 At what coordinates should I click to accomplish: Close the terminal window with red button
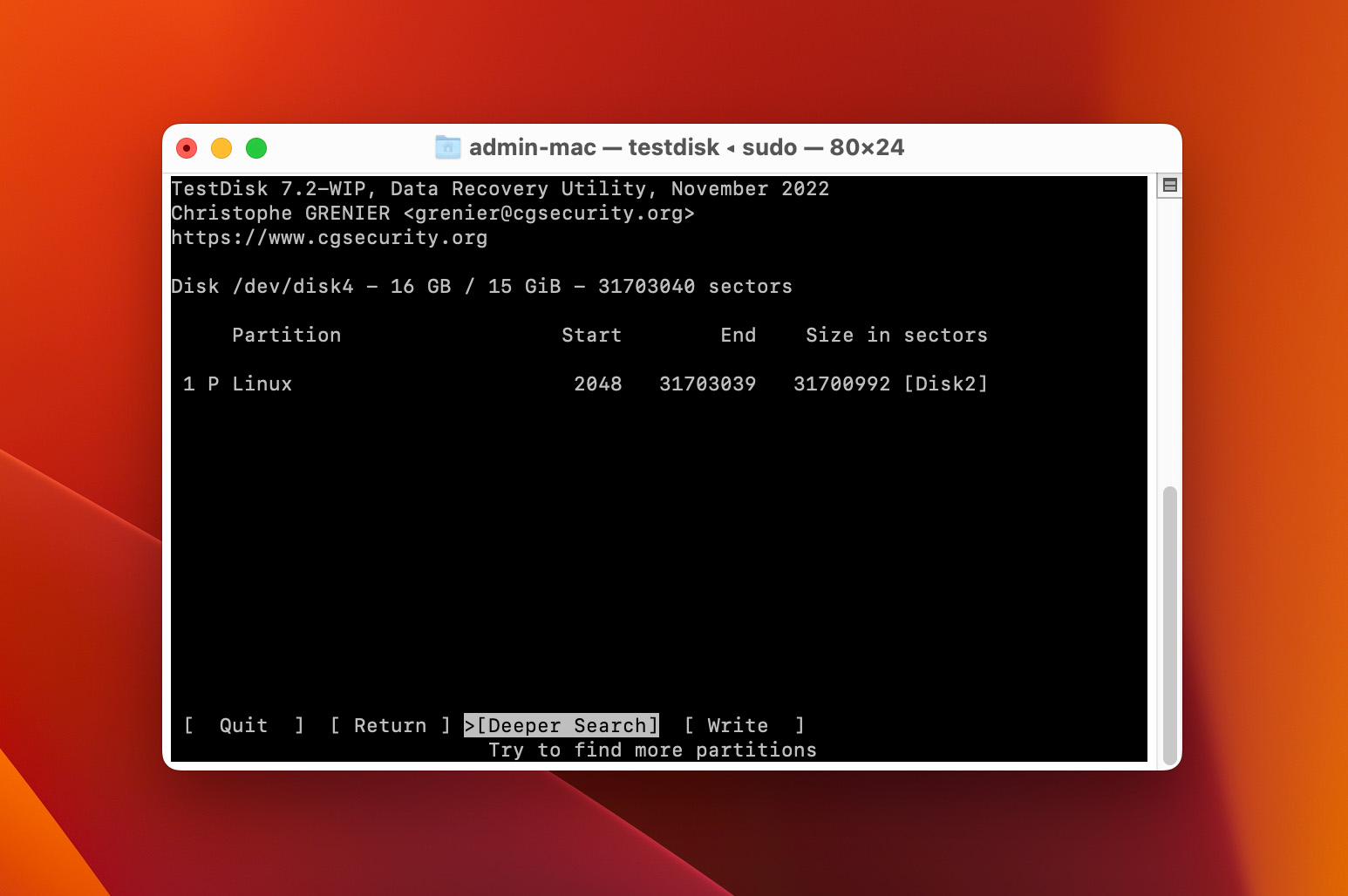coord(187,148)
